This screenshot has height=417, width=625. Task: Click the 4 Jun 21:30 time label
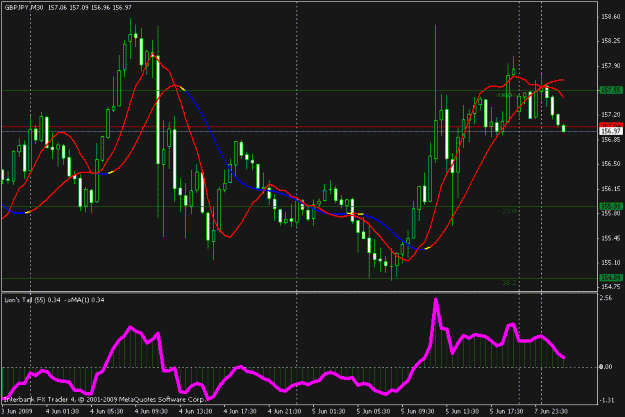[285, 411]
